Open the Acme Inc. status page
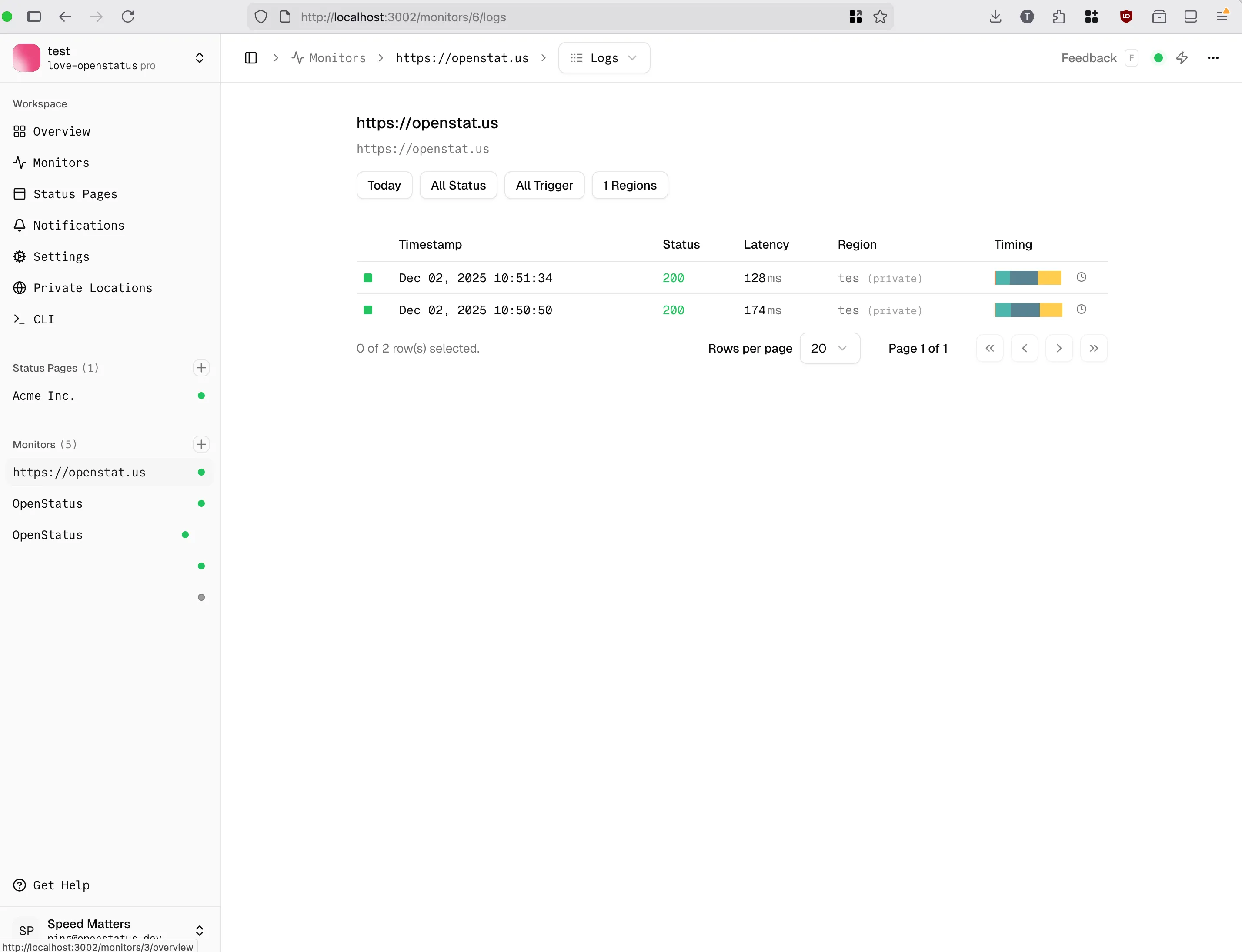This screenshot has height=952, width=1242. (x=43, y=396)
